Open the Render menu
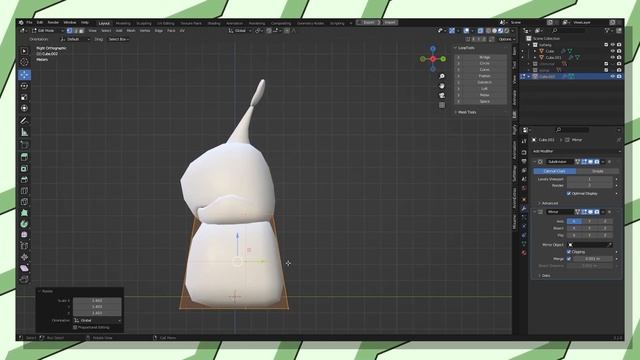The width and height of the screenshot is (640, 360). click(53, 22)
